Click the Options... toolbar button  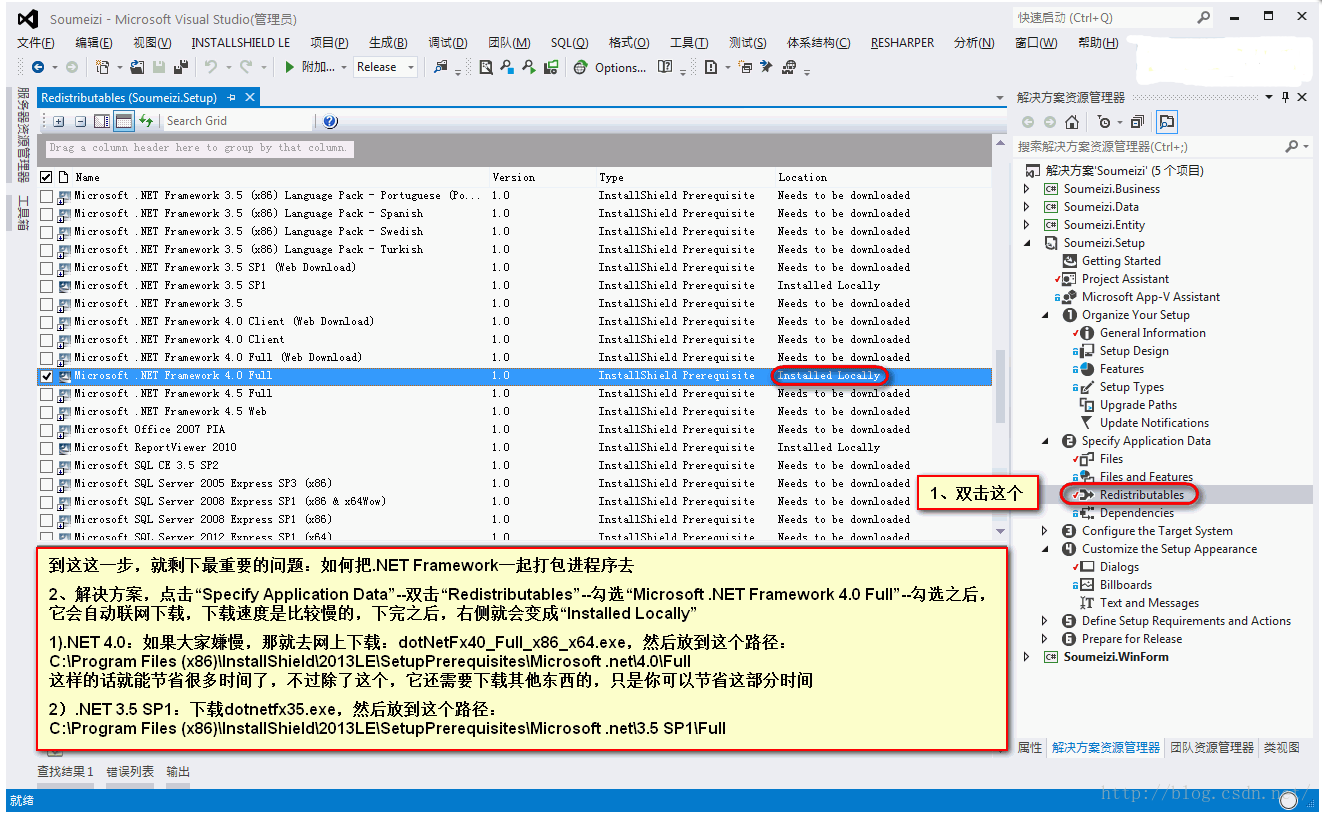tap(620, 68)
